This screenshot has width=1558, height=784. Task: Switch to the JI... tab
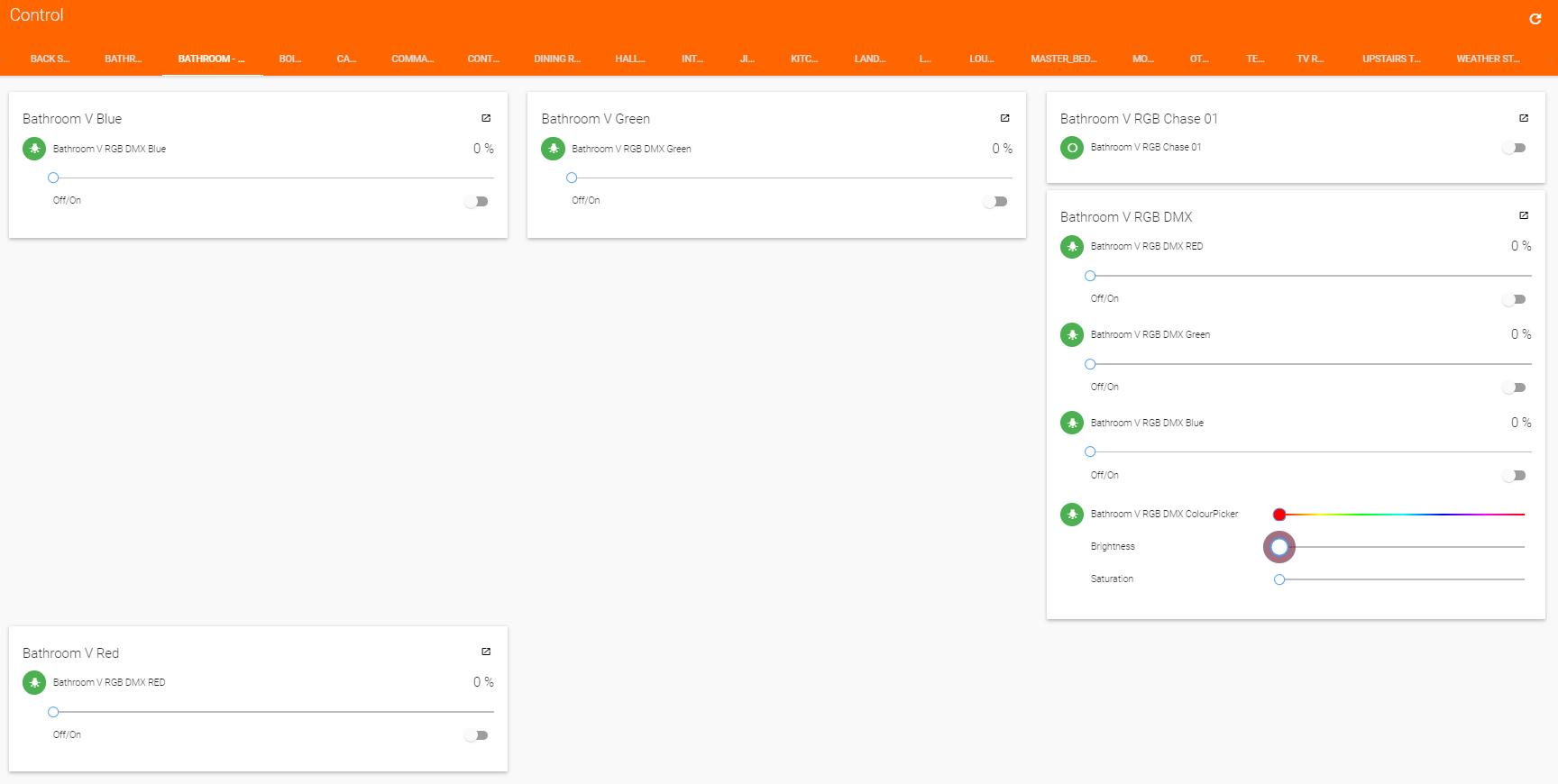click(747, 59)
